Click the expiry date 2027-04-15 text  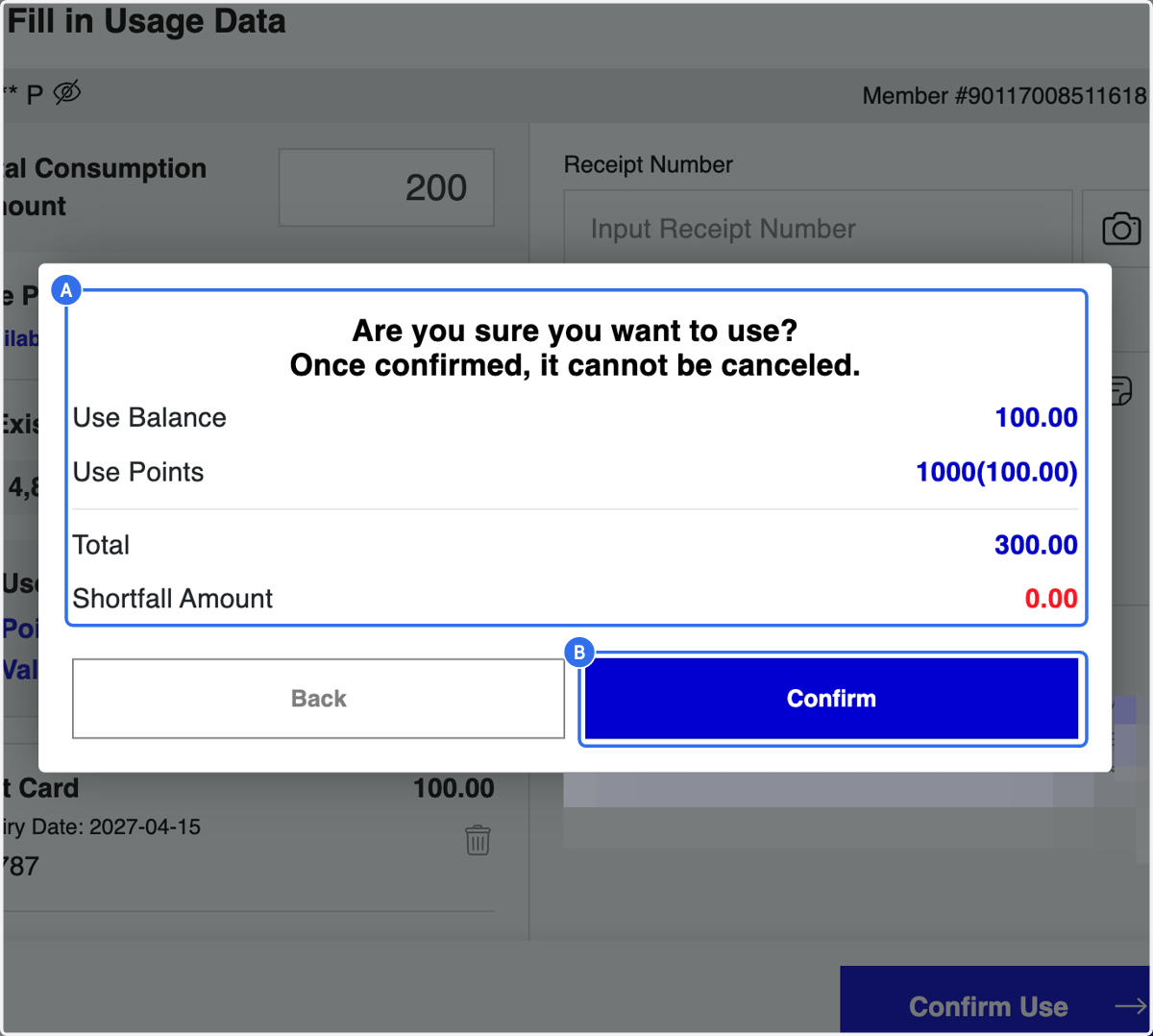[101, 826]
